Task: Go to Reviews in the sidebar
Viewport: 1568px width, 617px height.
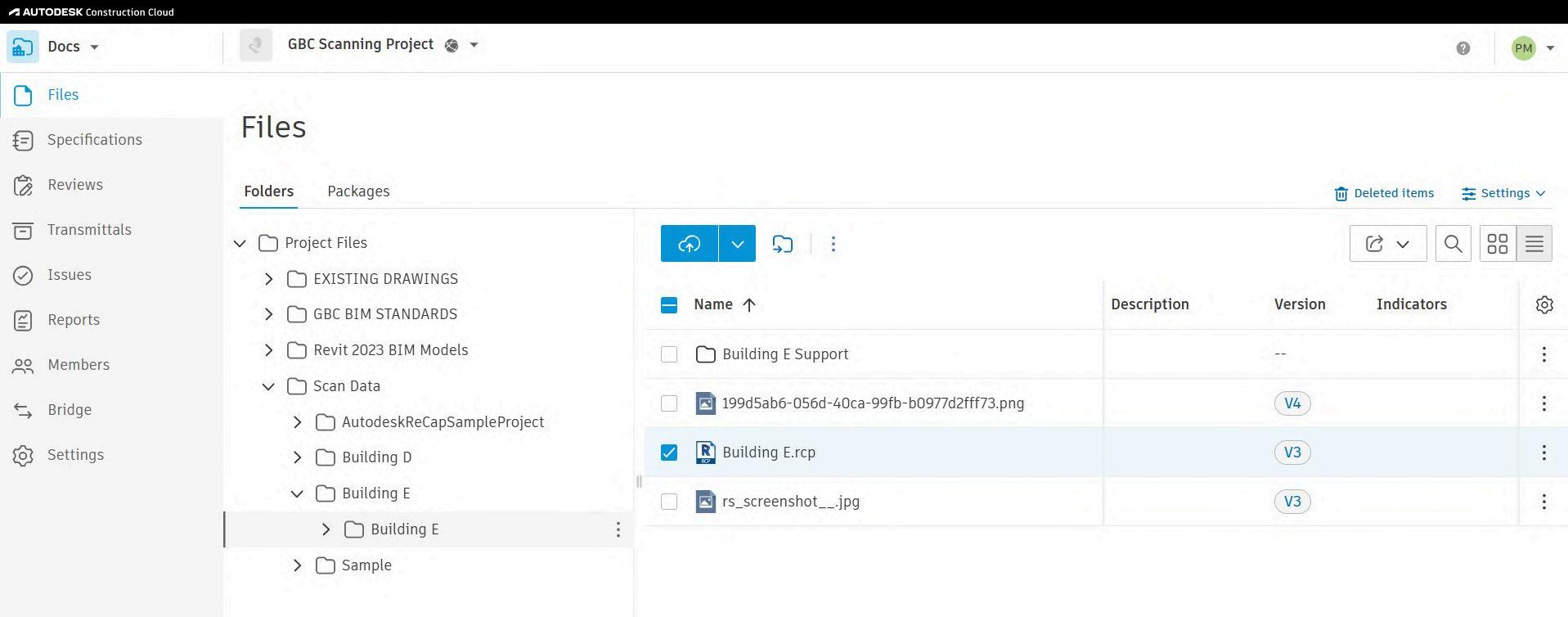Action: 75,185
